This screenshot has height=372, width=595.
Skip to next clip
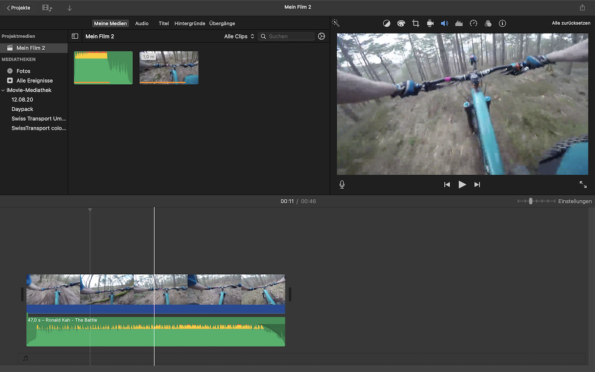pyautogui.click(x=477, y=184)
